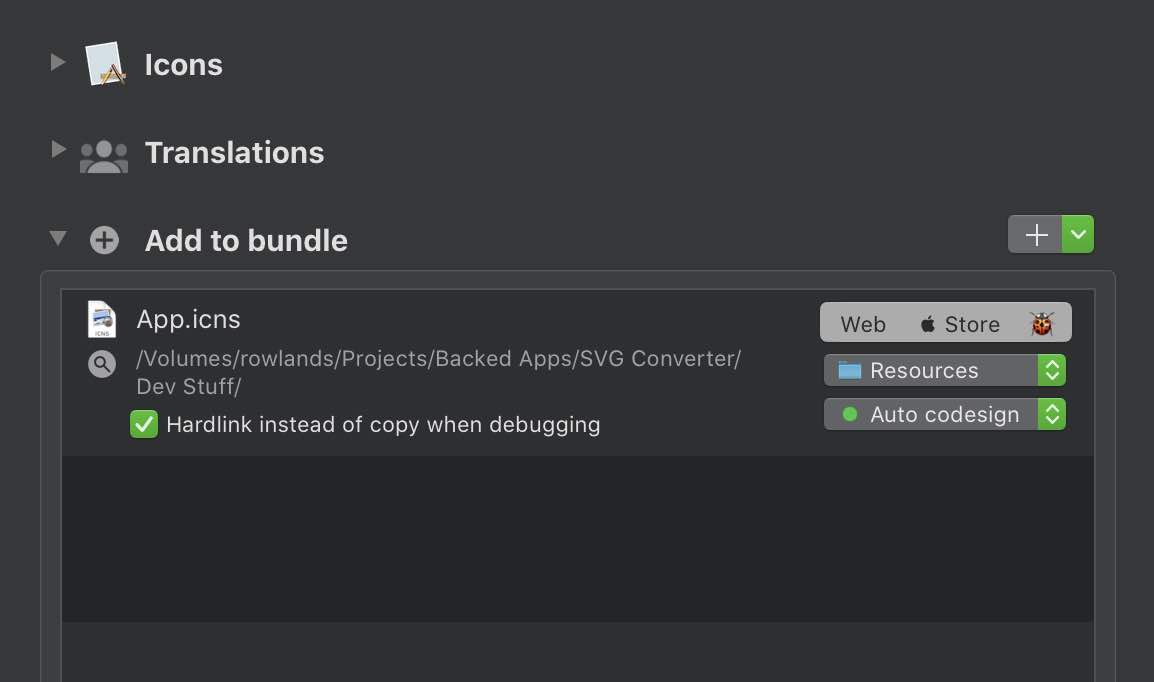
Task: Click the Icons section document icon
Action: [x=105, y=64]
